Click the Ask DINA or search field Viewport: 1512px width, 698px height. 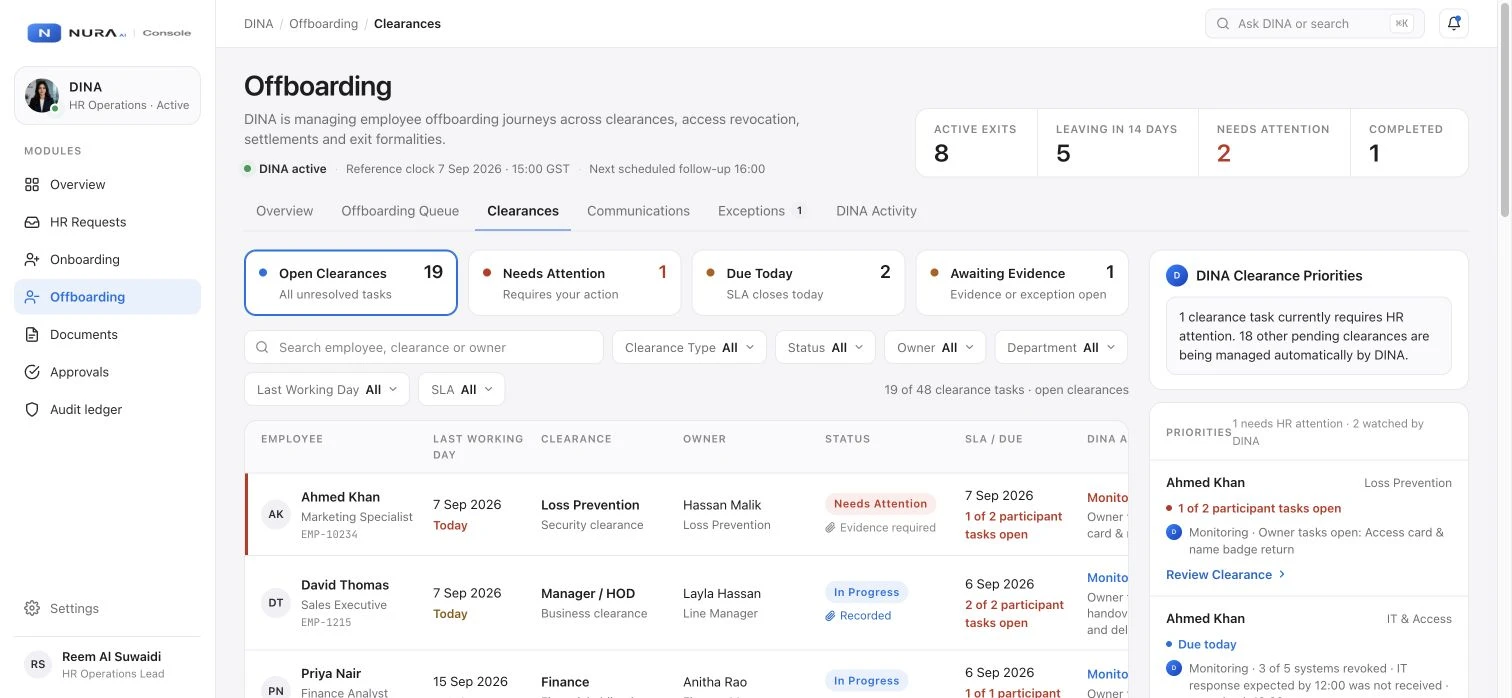[1315, 24]
